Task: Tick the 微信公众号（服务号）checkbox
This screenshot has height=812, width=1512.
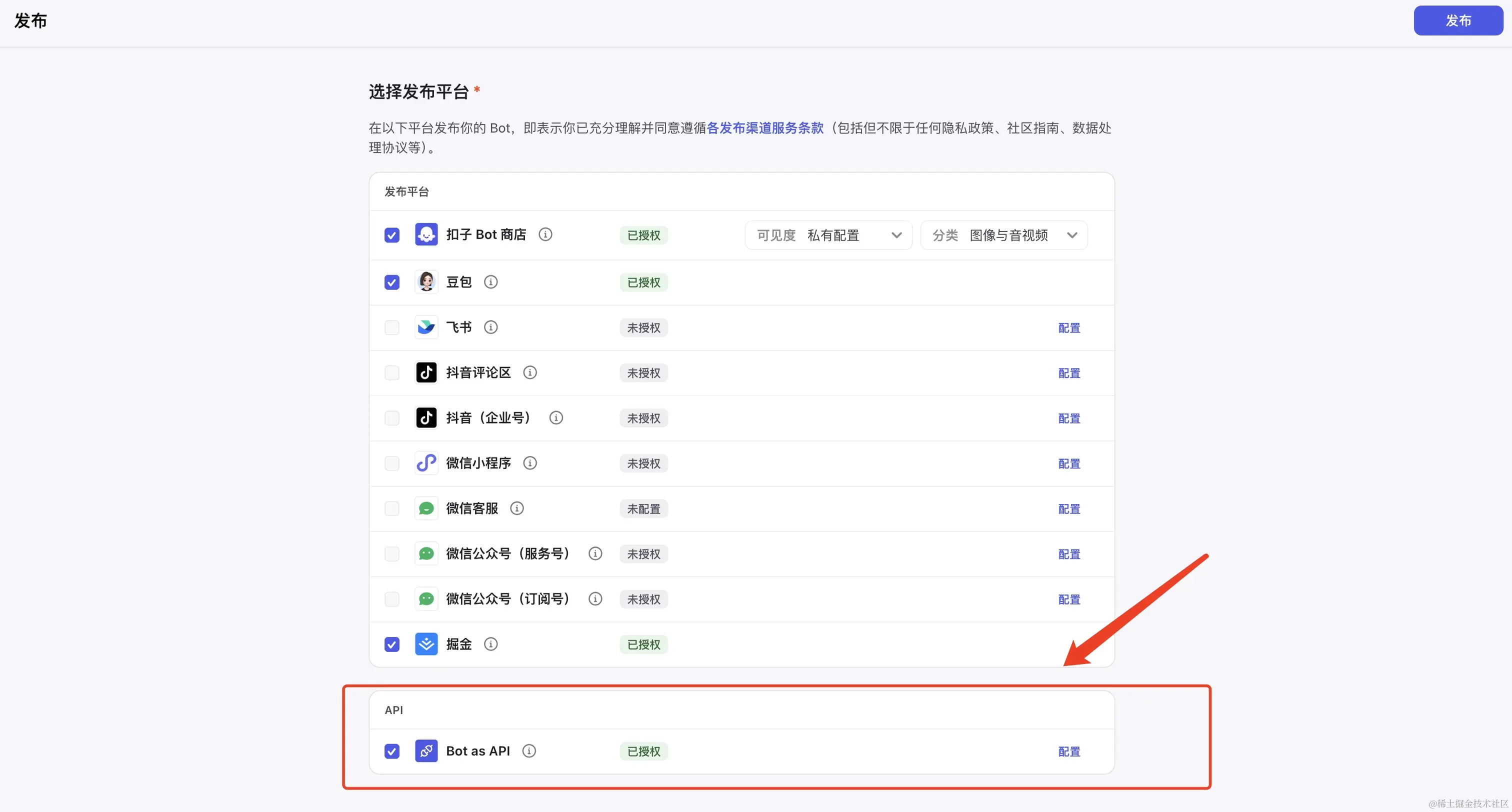Action: pyautogui.click(x=391, y=553)
